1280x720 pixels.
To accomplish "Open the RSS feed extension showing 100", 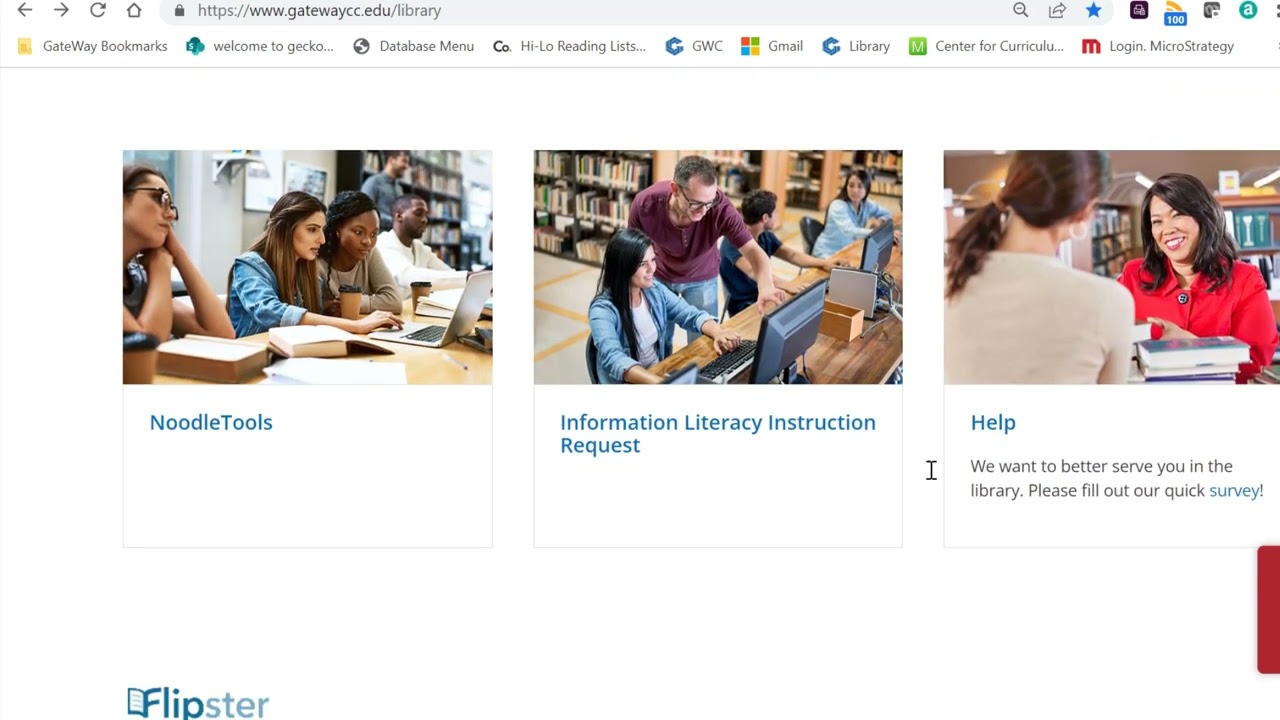I will pos(1175,12).
